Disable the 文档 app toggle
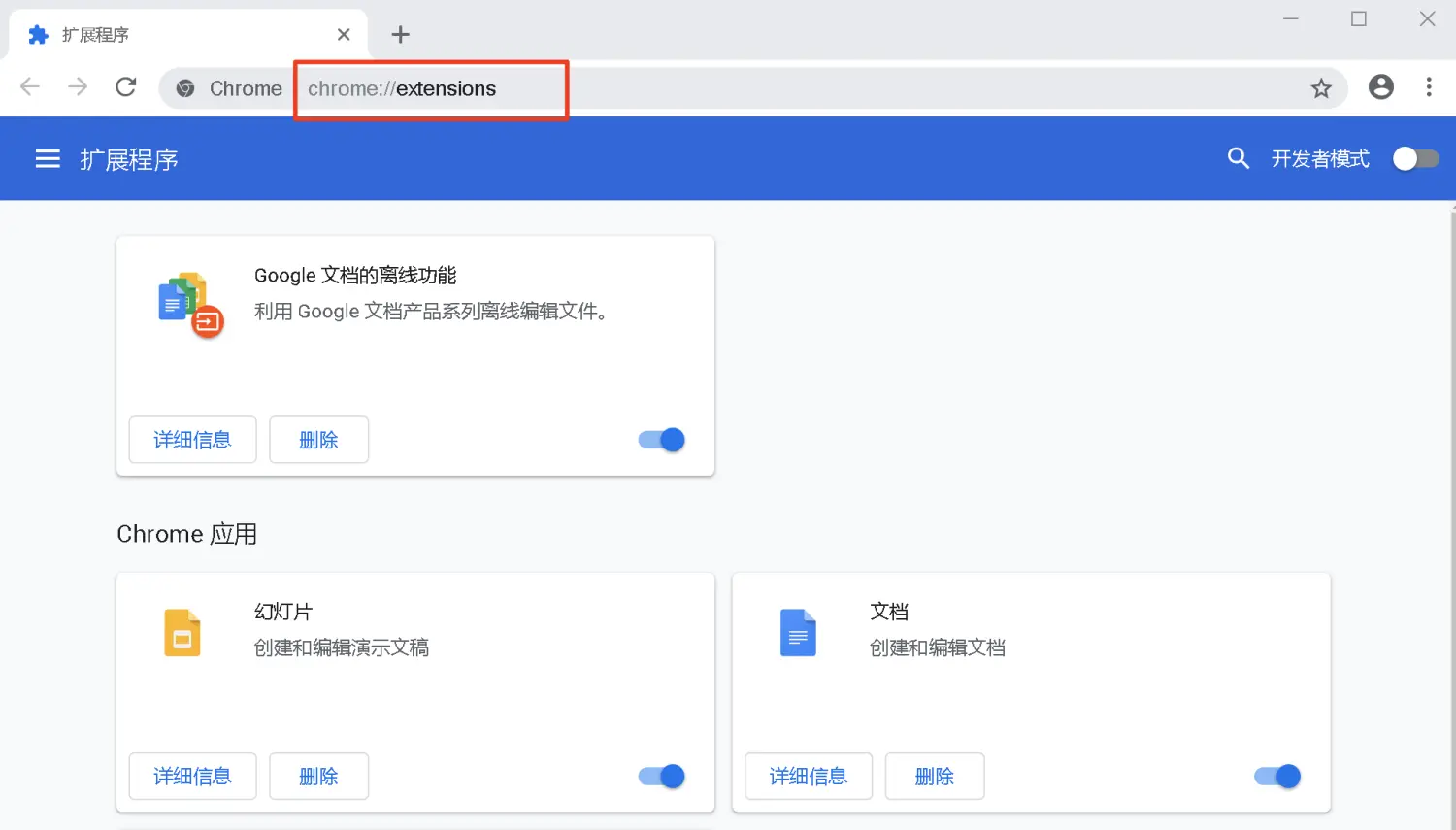The height and width of the screenshot is (830, 1456). pos(1277,776)
